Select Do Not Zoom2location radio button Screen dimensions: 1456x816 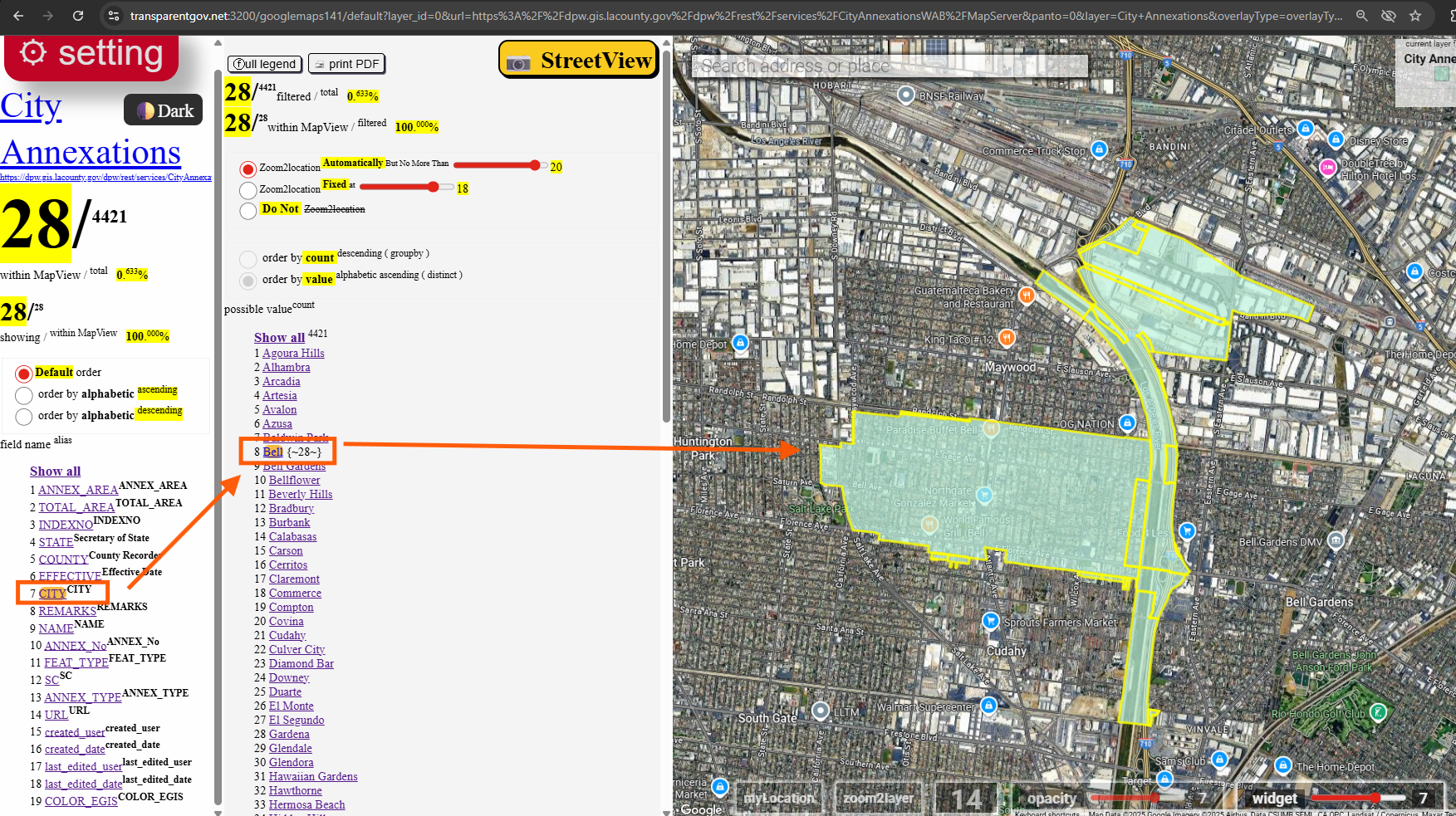(248, 211)
